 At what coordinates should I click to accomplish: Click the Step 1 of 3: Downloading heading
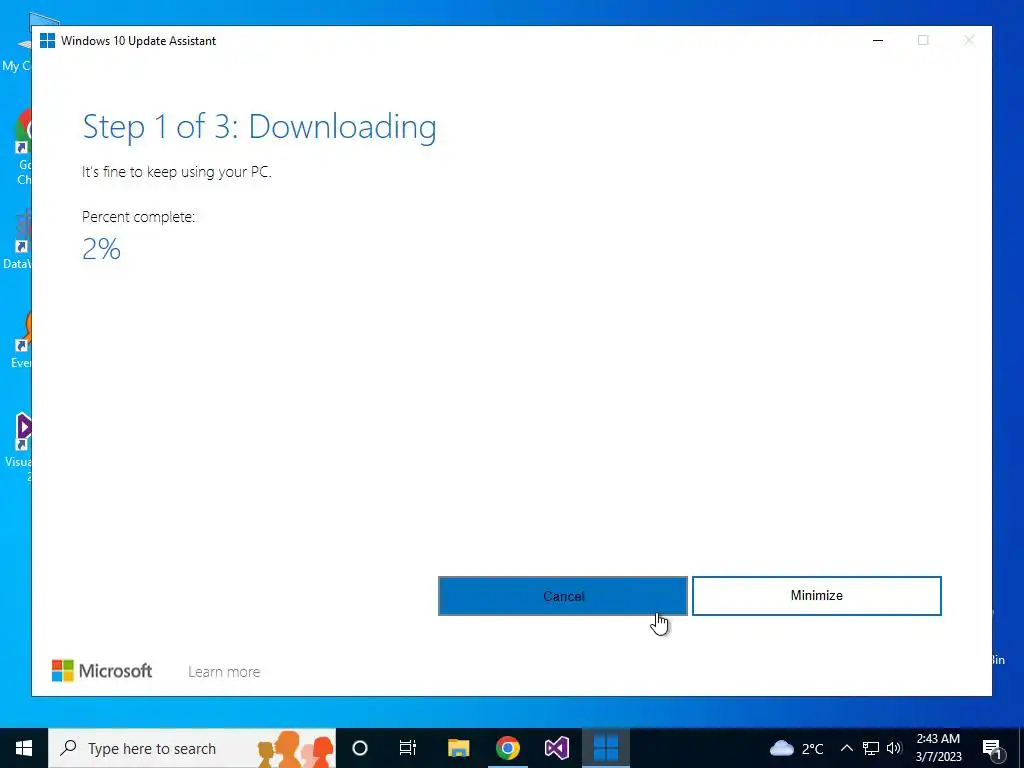click(259, 127)
